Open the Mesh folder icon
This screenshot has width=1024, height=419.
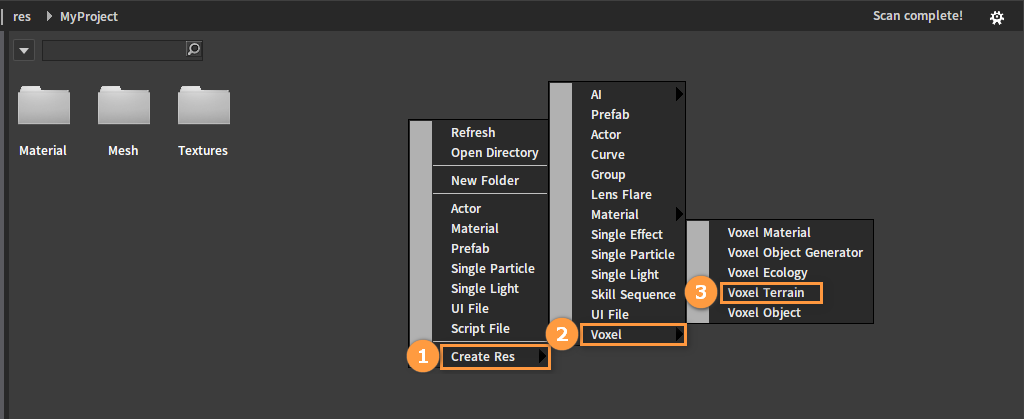pos(123,105)
